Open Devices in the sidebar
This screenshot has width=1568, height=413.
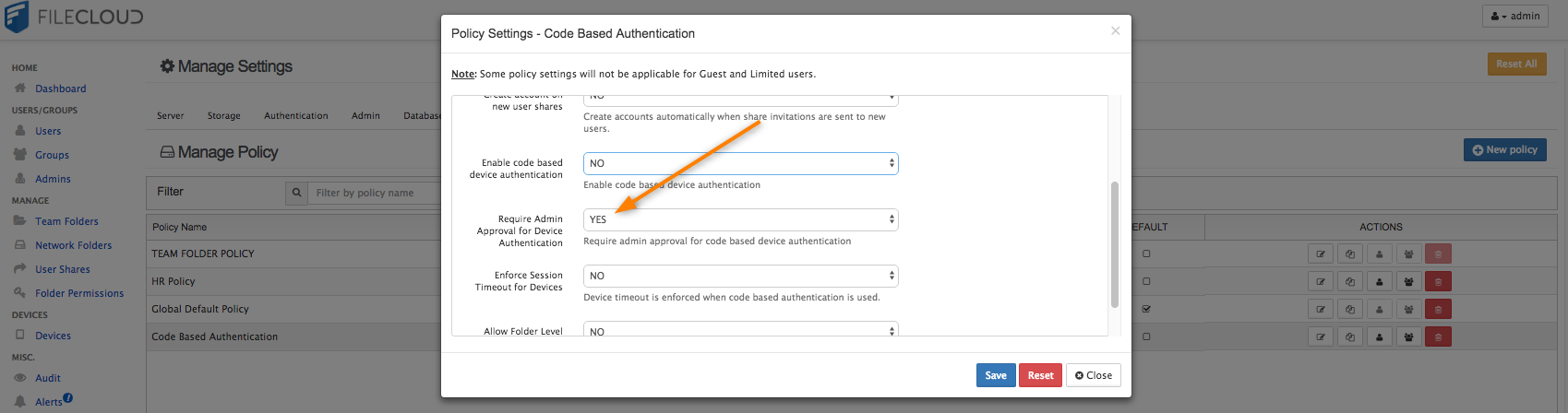click(53, 336)
